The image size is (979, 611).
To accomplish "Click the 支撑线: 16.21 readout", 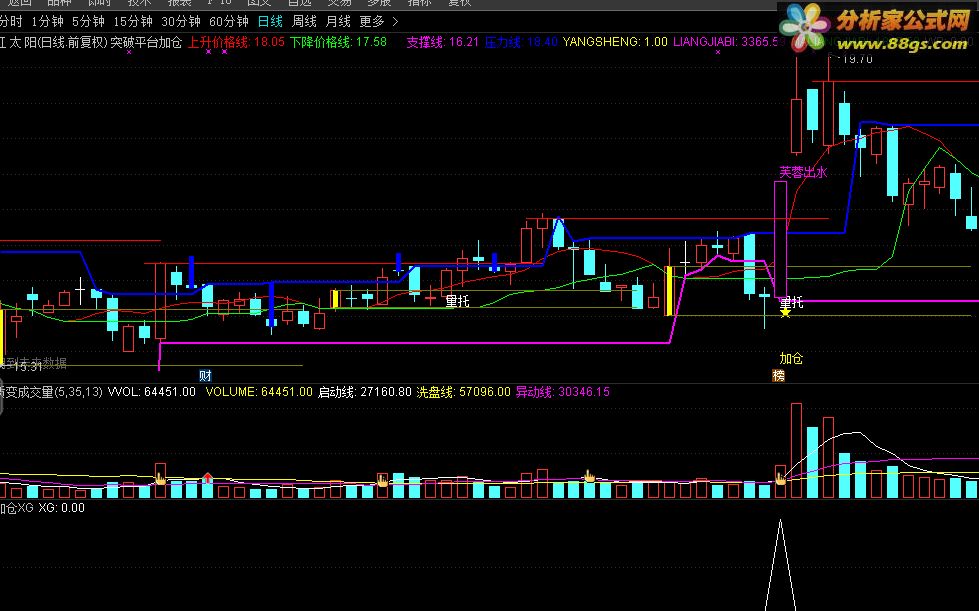I will (x=443, y=42).
